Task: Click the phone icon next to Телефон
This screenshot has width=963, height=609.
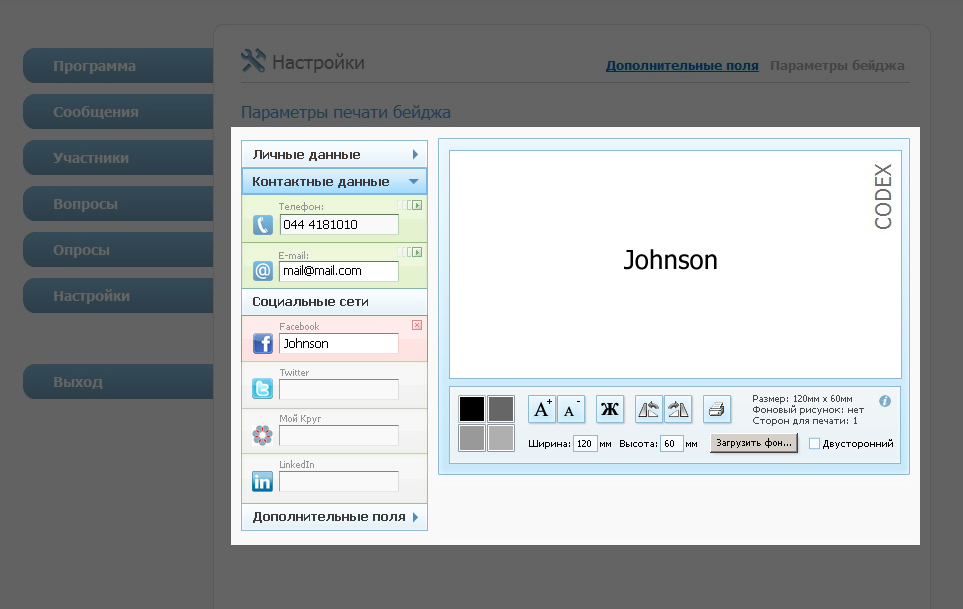Action: 263,225
